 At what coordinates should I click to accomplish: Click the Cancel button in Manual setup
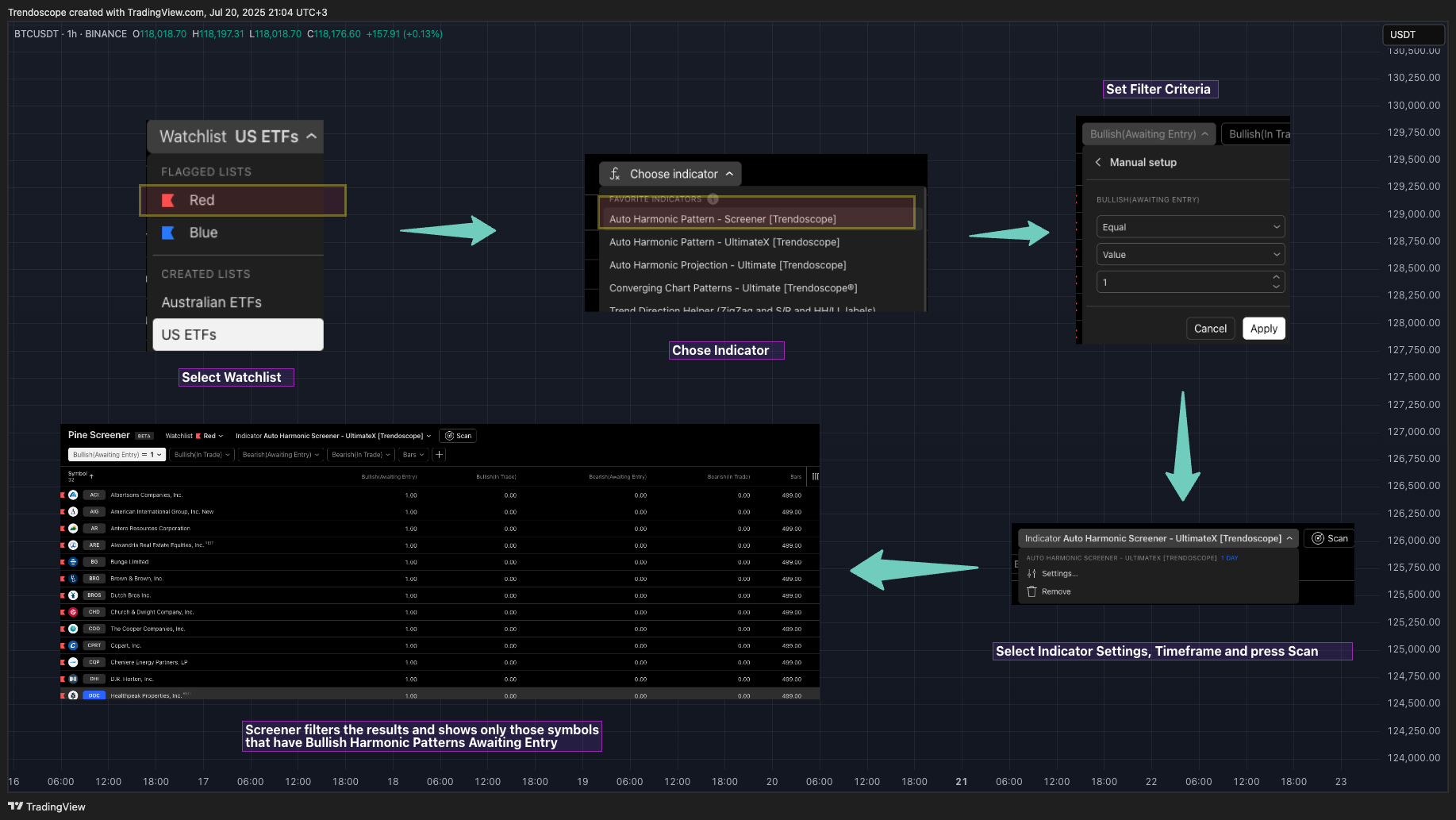[1210, 329]
